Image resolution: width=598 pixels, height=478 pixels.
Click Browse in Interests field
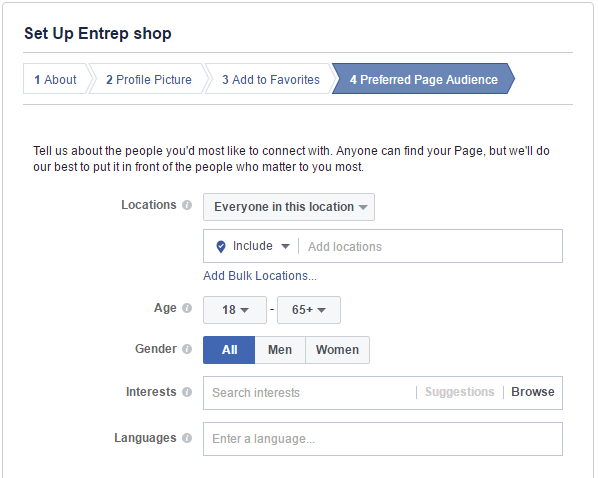click(533, 392)
